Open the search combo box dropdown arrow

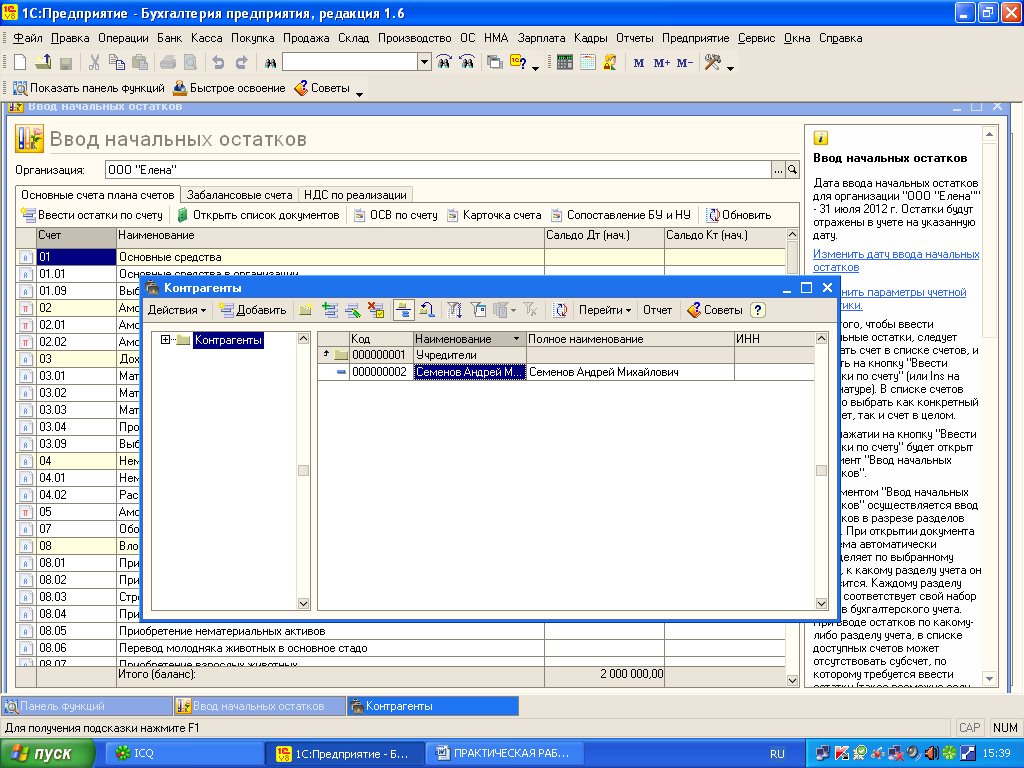pos(424,62)
